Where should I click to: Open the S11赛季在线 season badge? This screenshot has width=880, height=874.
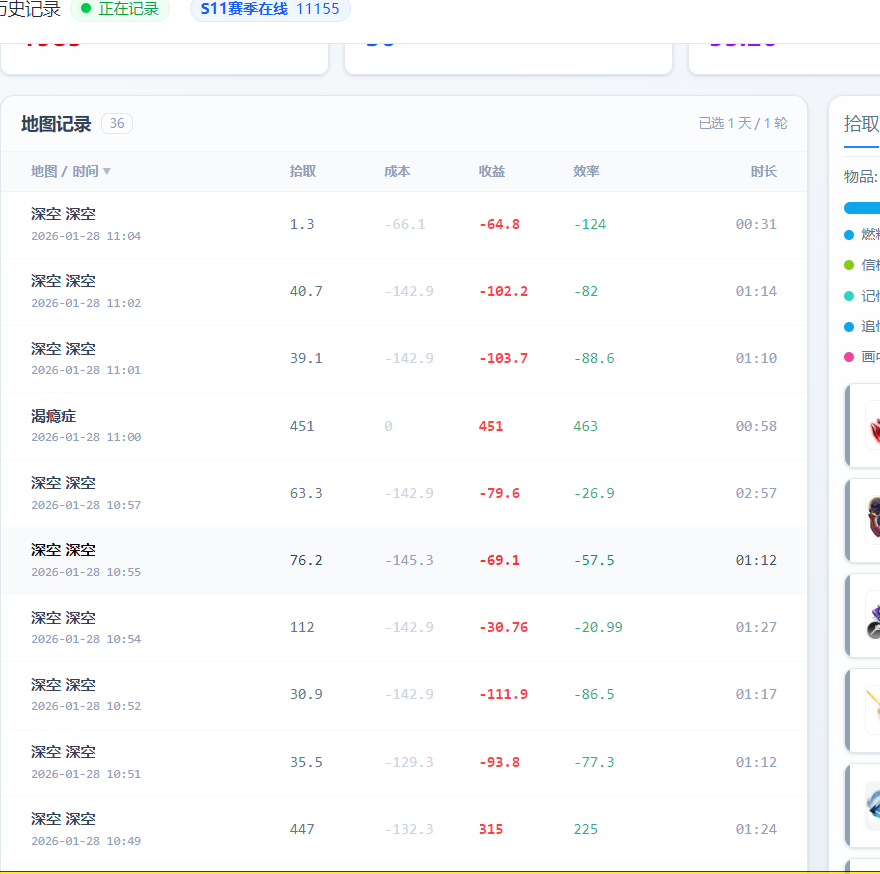click(270, 9)
